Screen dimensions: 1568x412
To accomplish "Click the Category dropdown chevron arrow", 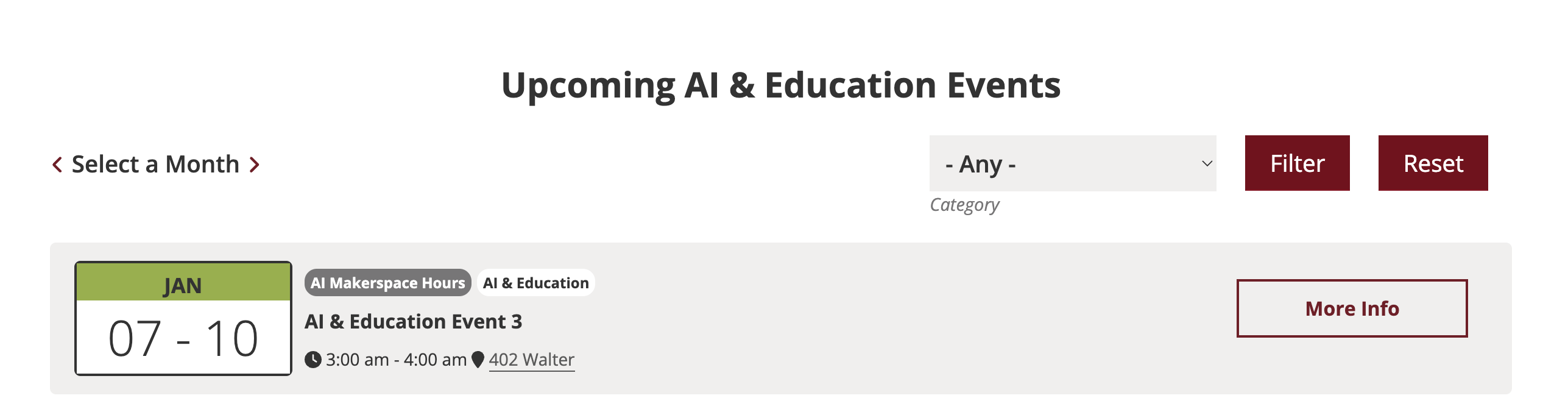I will pyautogui.click(x=1206, y=163).
